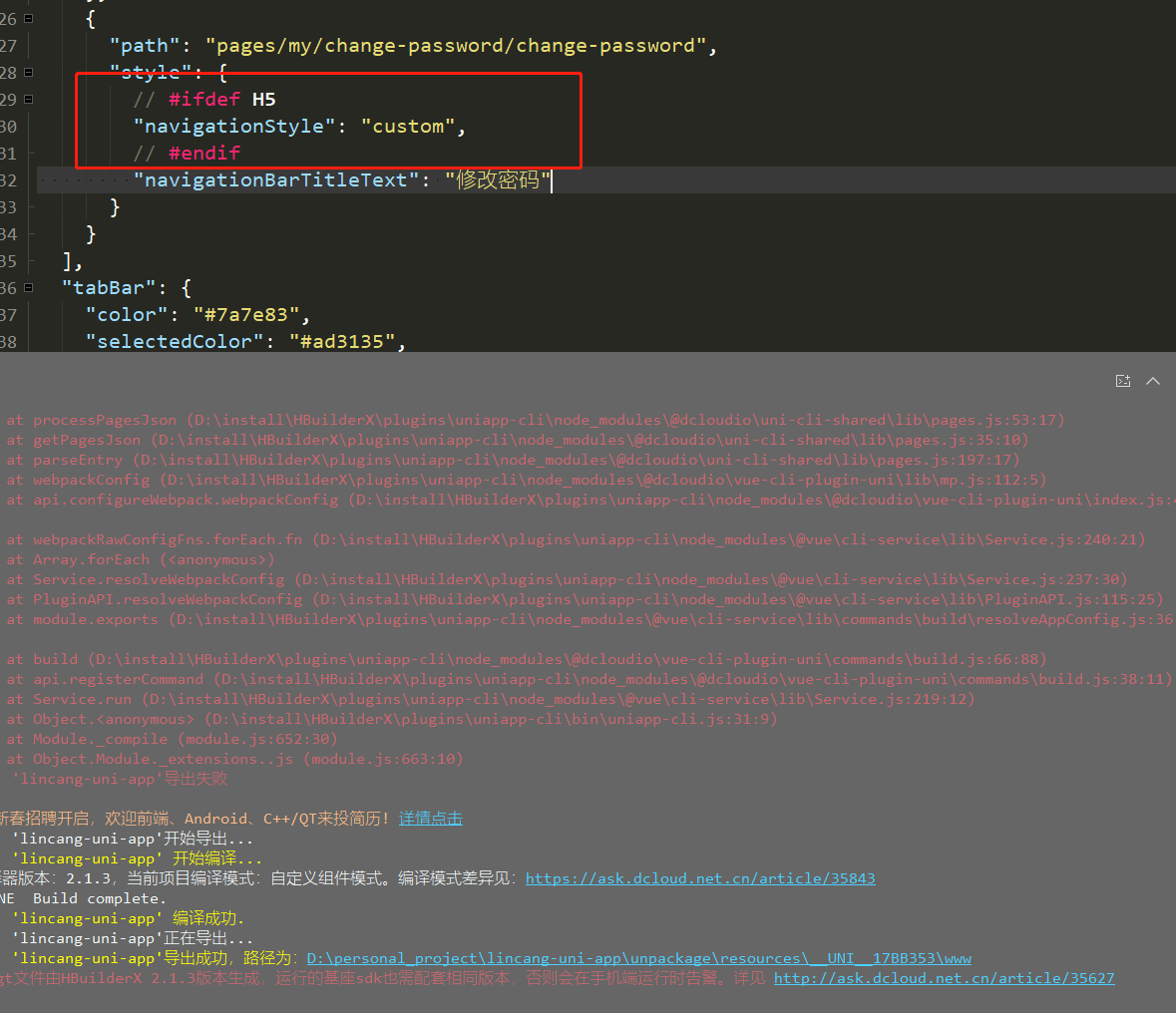The image size is (1176, 1013).
Task: Collapse the "tabBar" section at line 36
Action: 27,287
